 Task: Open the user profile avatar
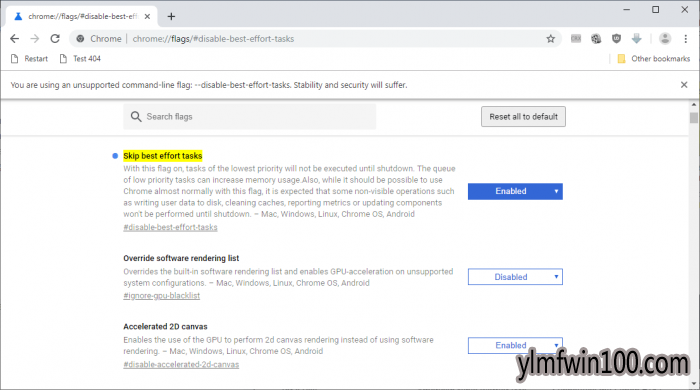click(x=665, y=39)
